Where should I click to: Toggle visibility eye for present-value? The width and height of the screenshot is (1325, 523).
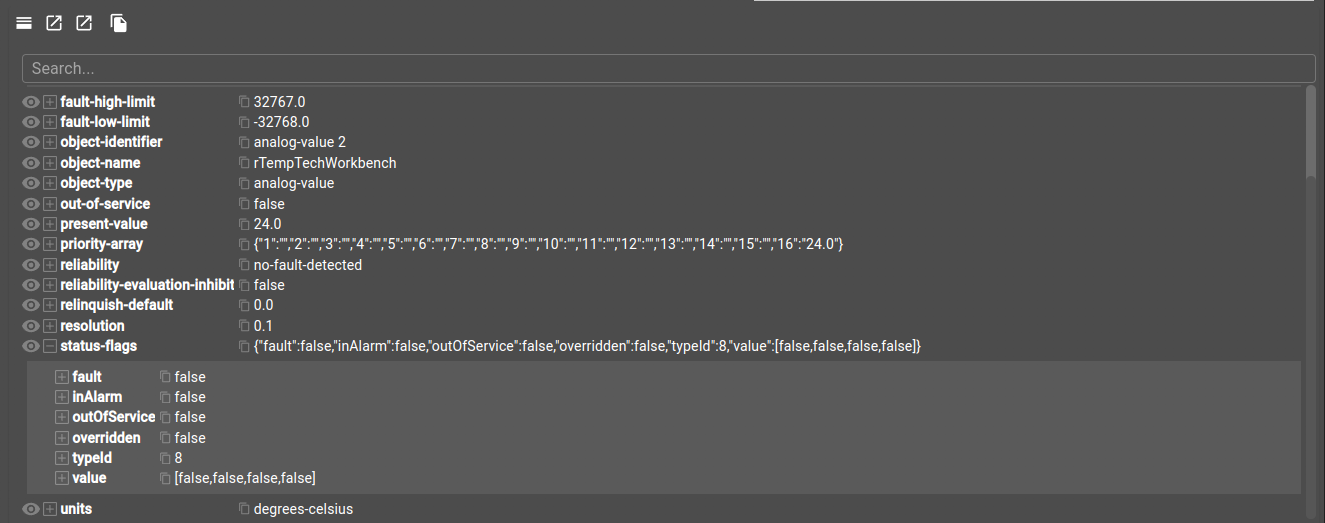31,224
